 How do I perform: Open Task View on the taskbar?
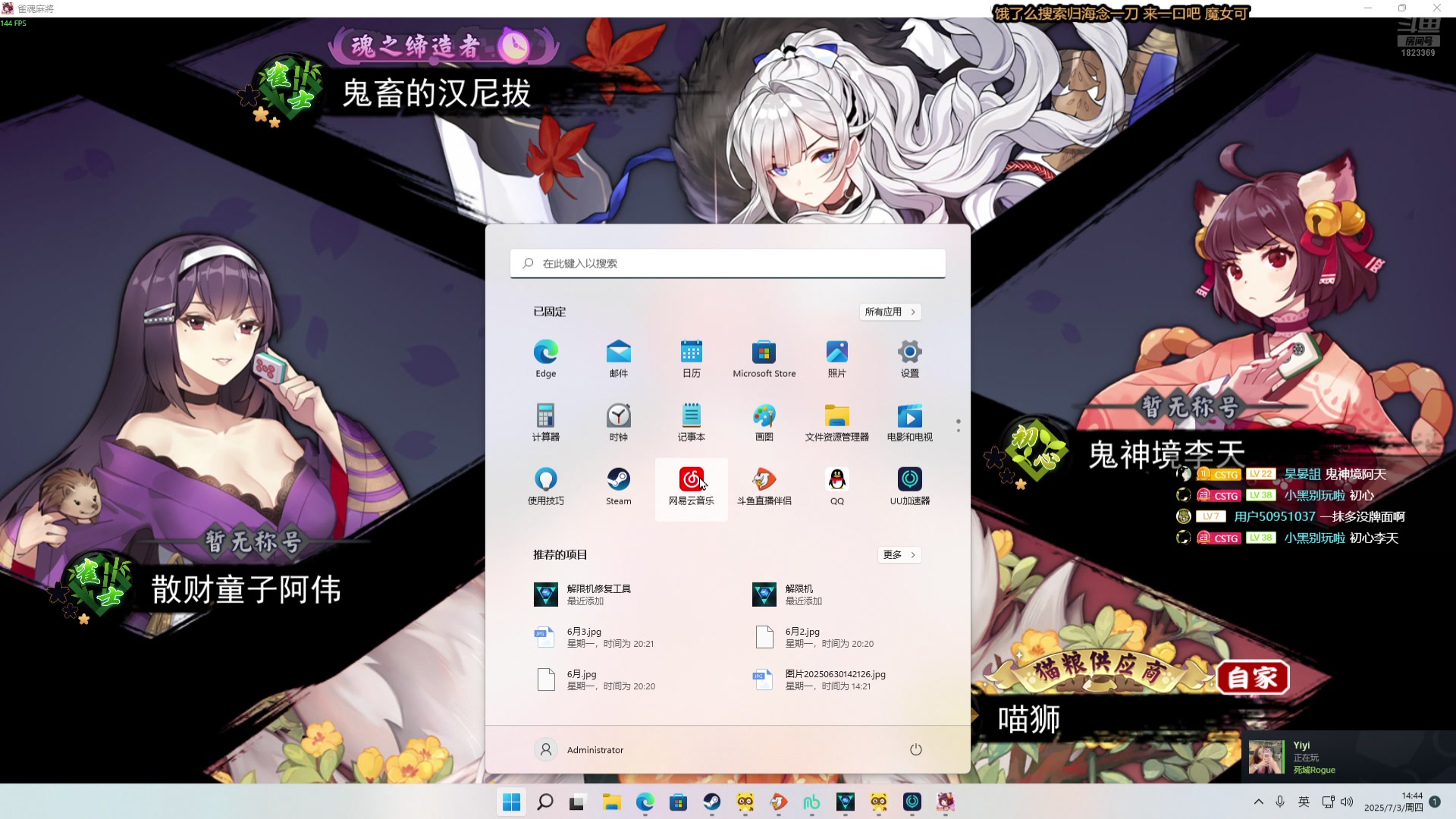point(577,802)
